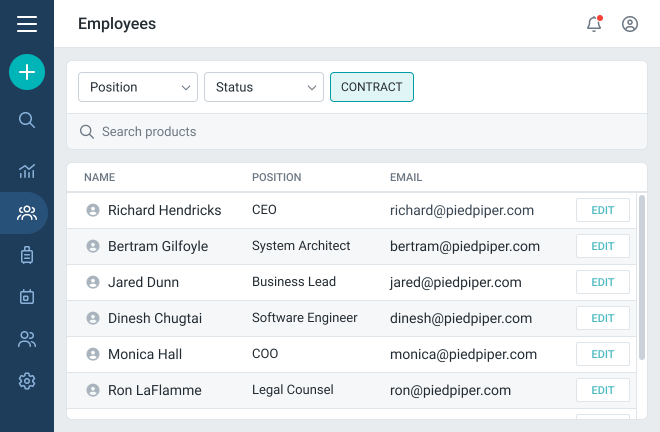Click the Legal Counsel position cell
The height and width of the screenshot is (432, 660).
tap(293, 389)
